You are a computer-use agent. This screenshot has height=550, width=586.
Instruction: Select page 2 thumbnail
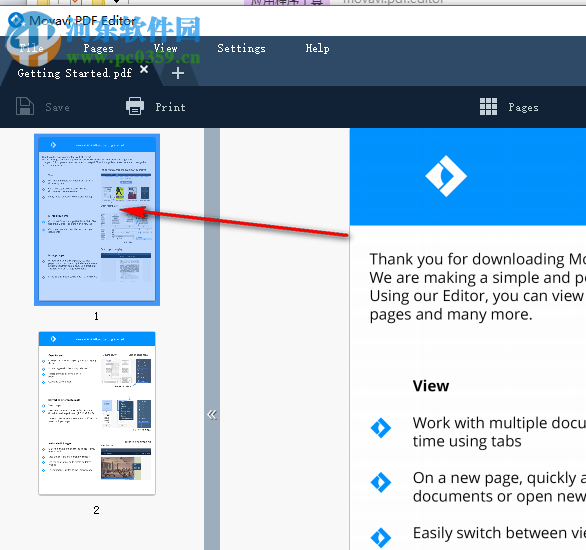(x=97, y=413)
